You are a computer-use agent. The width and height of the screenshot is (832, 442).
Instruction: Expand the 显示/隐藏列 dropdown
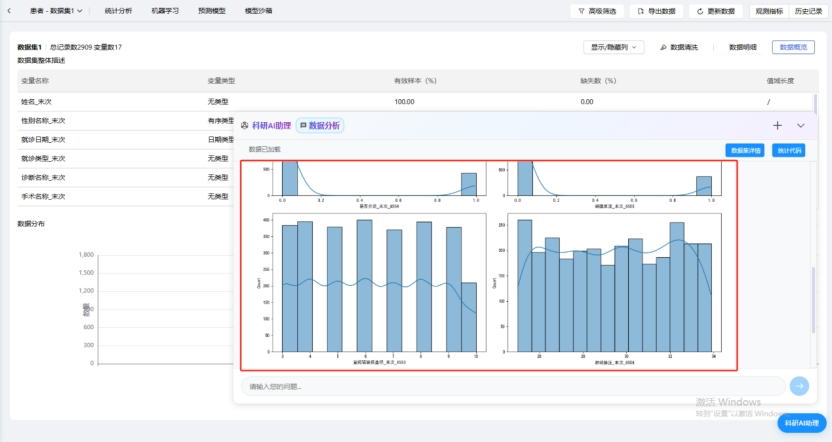pyautogui.click(x=614, y=47)
